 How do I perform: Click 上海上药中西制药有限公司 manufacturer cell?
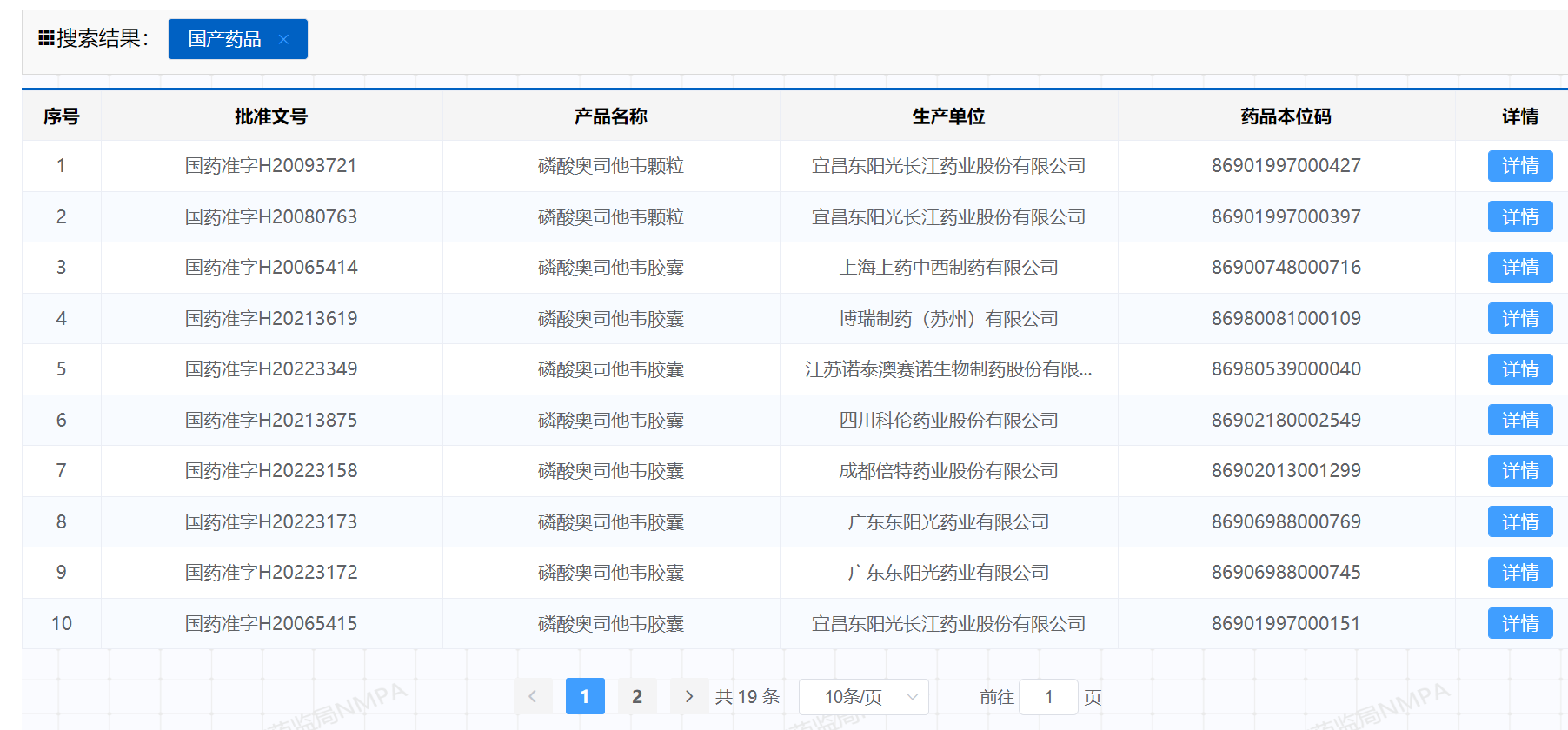[949, 268]
